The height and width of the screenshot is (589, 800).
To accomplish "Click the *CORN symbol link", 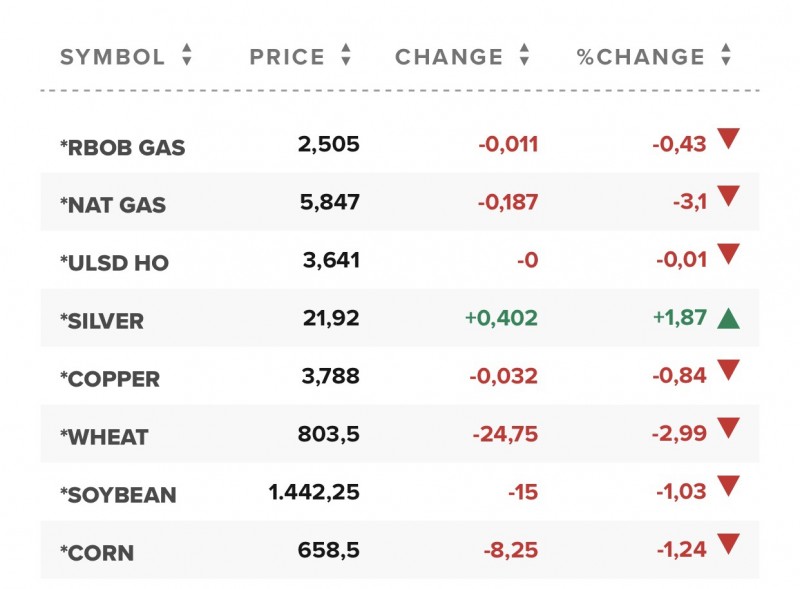I will (x=97, y=553).
